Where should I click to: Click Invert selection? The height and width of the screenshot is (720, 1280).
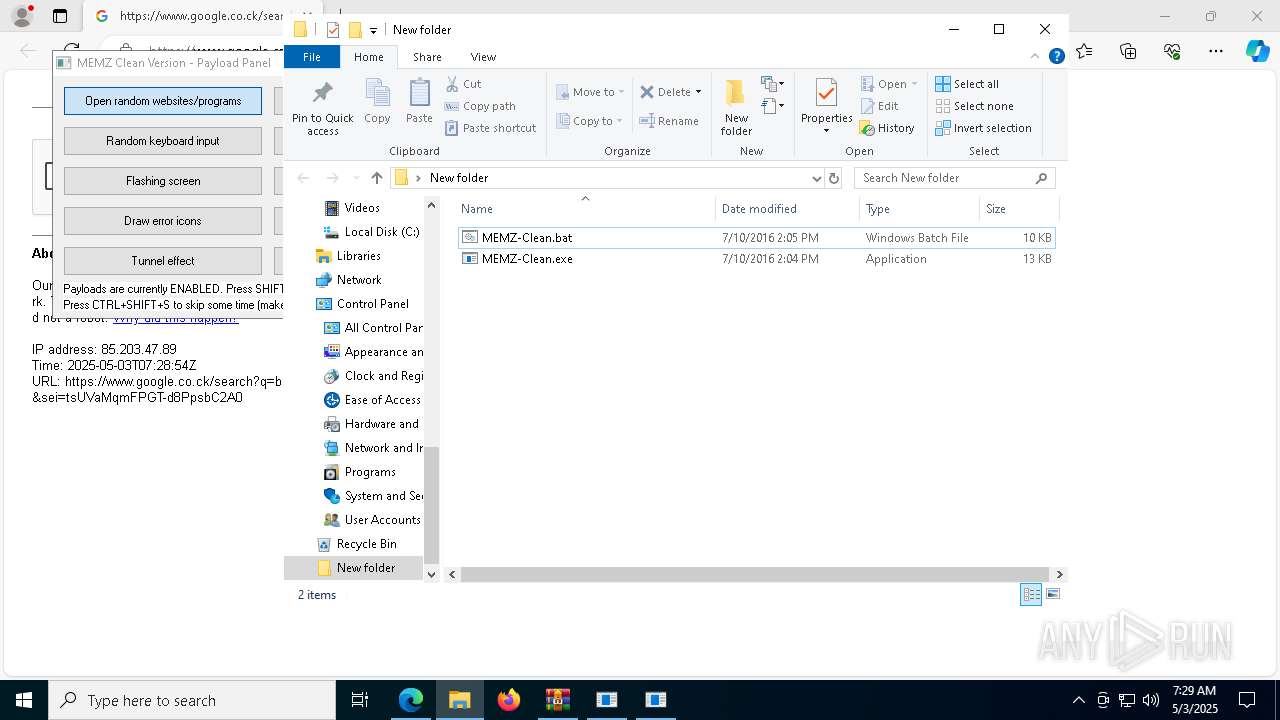(x=983, y=128)
